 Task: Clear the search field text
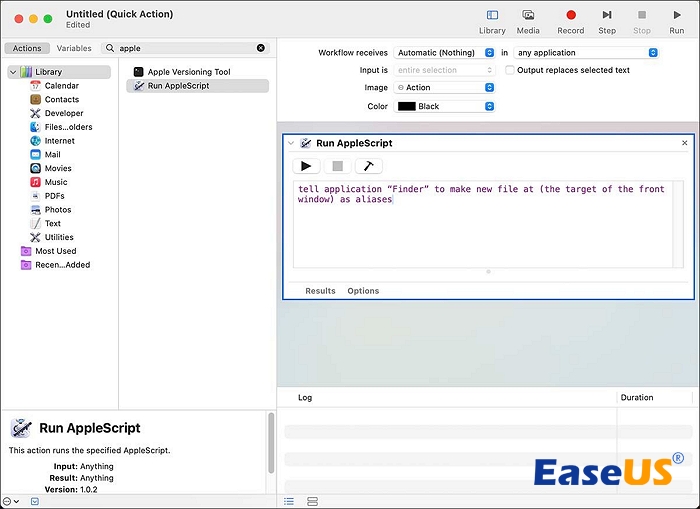(x=261, y=48)
